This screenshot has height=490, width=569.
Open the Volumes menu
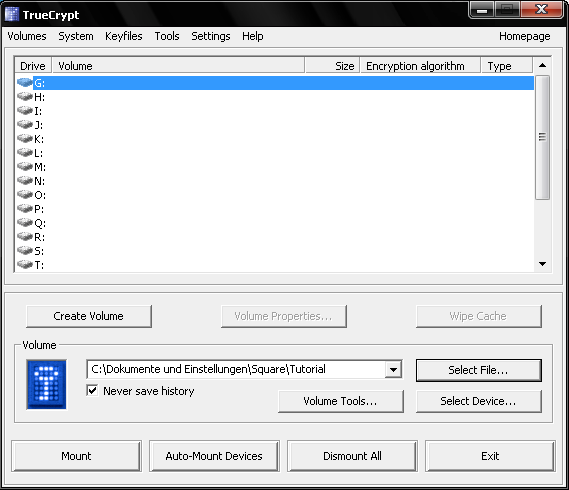[27, 36]
